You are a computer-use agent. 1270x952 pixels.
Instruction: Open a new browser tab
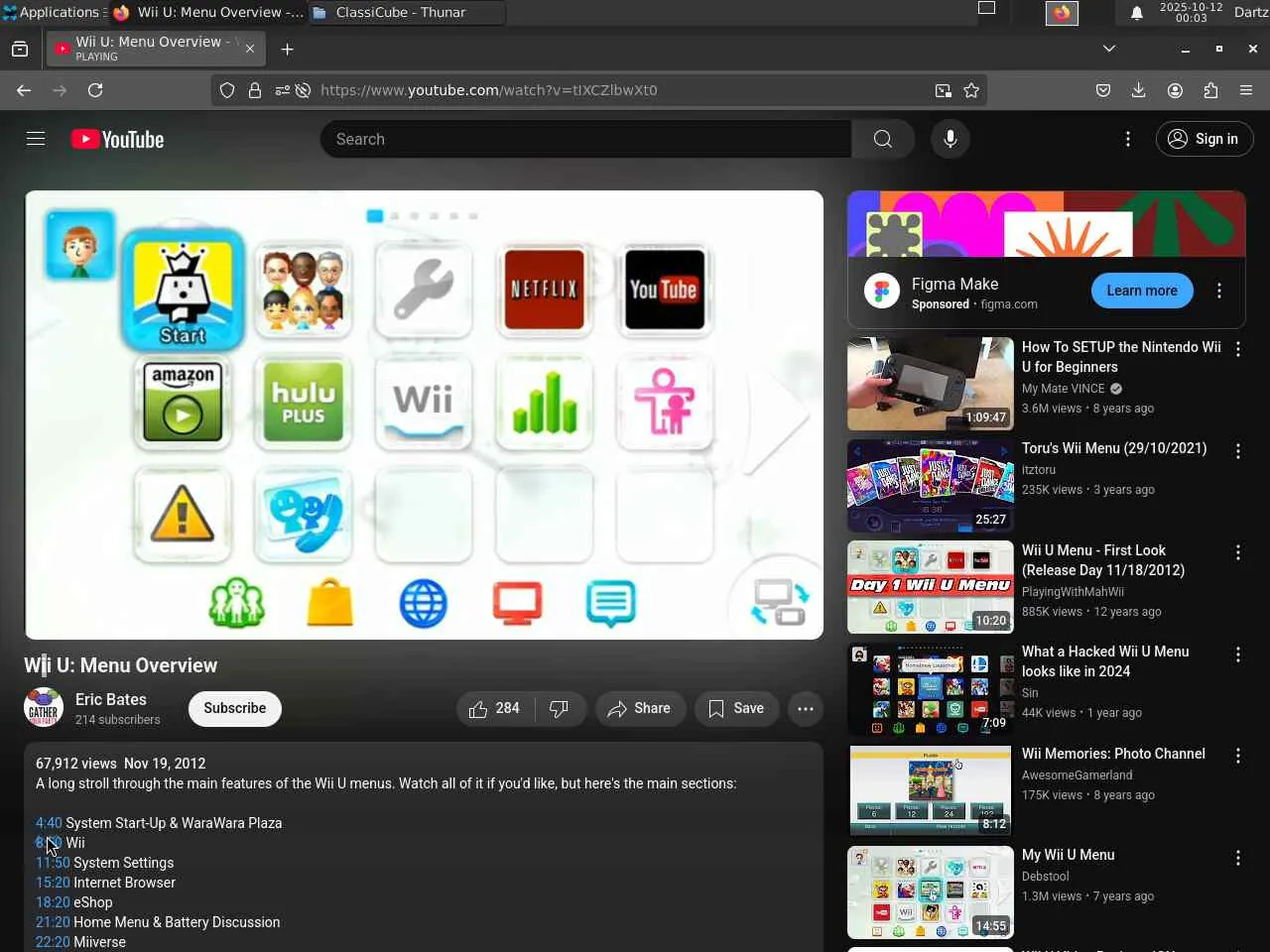tap(287, 49)
